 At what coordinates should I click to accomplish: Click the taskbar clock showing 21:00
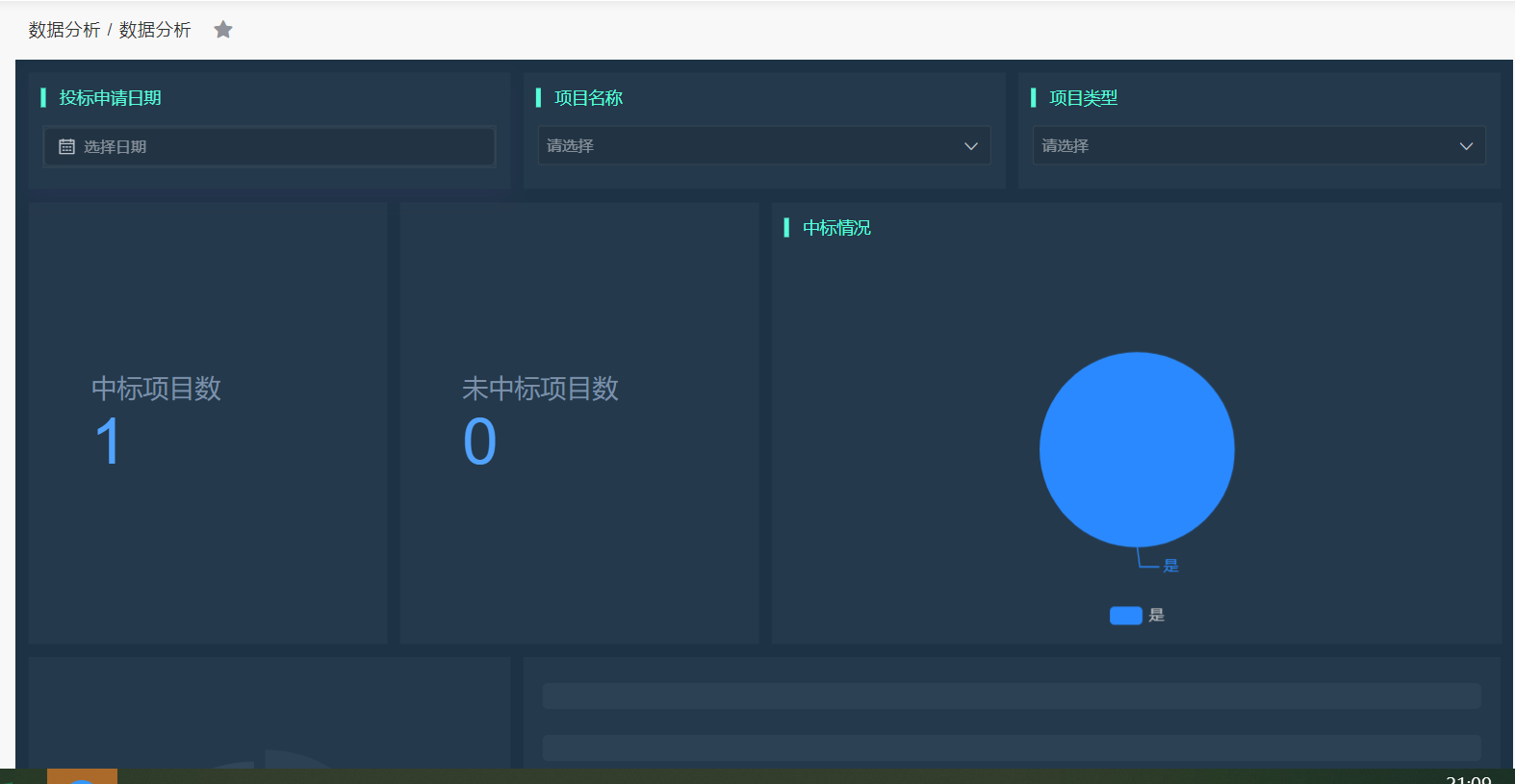pos(1468,778)
